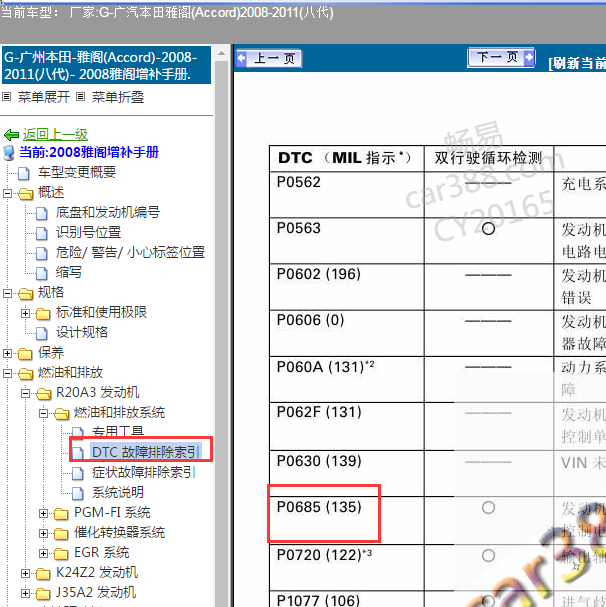Screen dimensions: 606x607
Task: Click the 概述 folder icon
Action: 26,193
